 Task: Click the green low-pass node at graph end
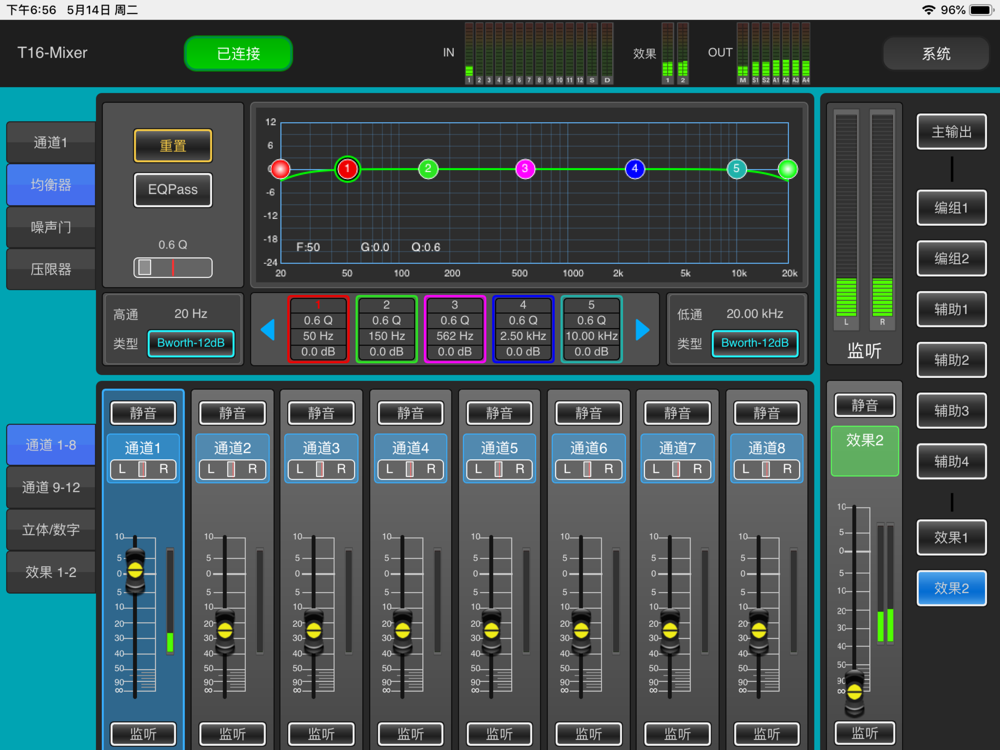click(788, 169)
